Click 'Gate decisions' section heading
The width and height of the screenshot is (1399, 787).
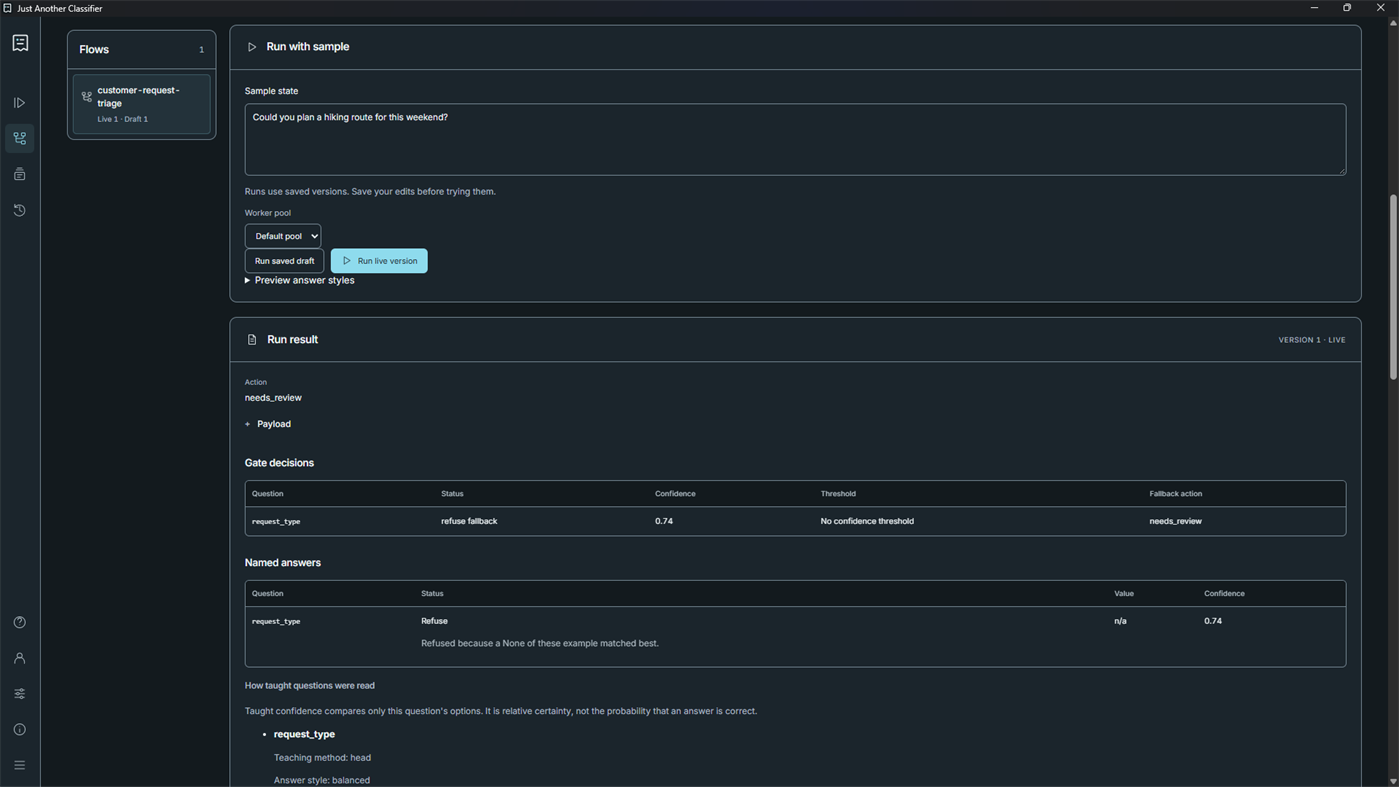(279, 463)
